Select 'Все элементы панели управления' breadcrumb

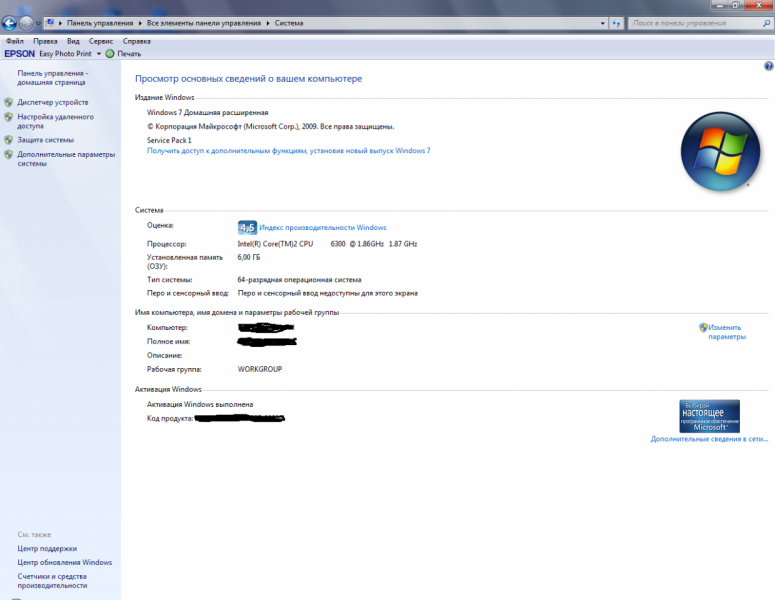click(204, 23)
